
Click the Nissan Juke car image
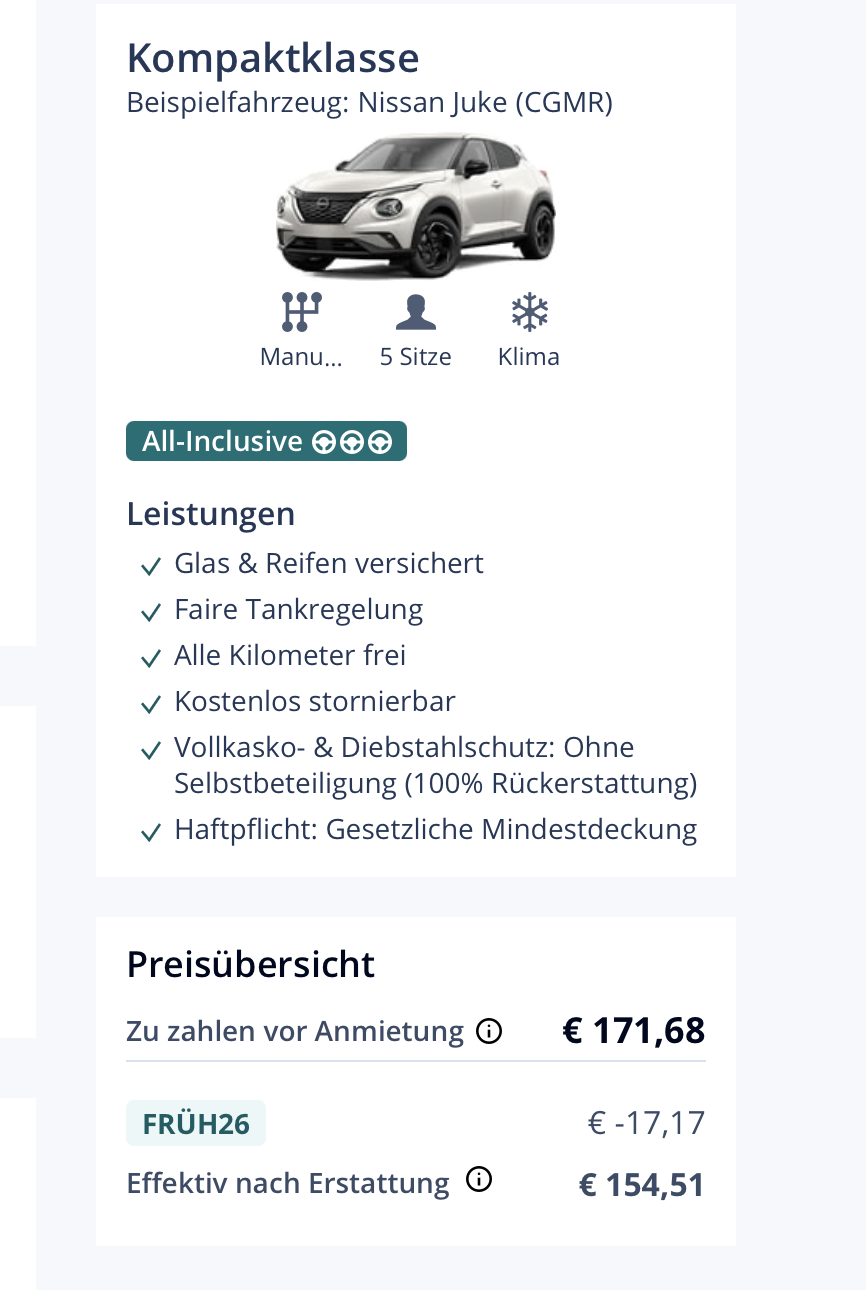pyautogui.click(x=415, y=205)
